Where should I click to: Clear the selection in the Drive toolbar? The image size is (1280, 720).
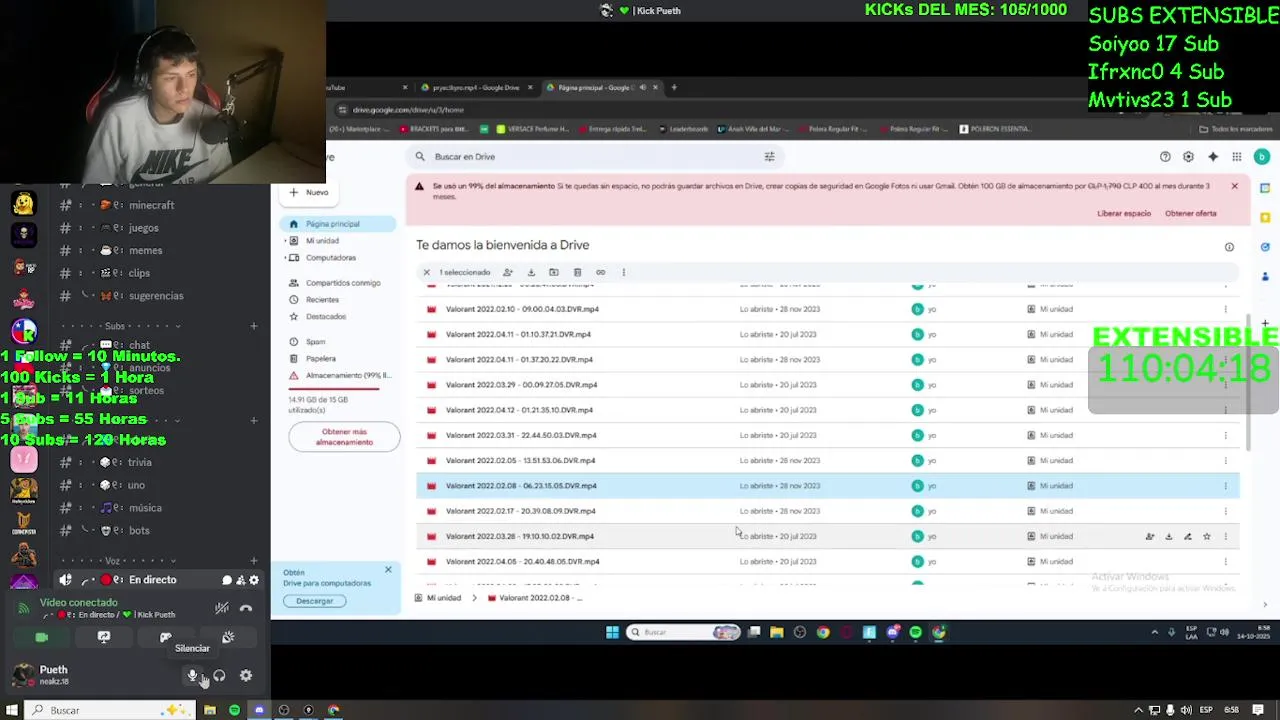[426, 272]
